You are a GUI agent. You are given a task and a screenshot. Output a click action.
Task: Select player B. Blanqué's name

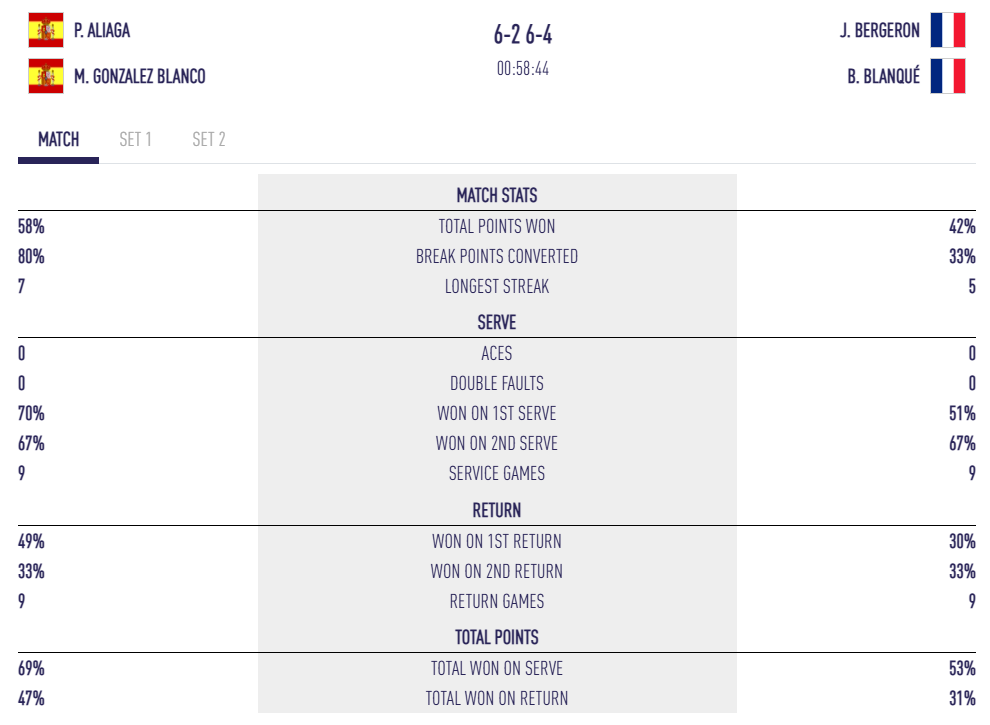tap(883, 76)
